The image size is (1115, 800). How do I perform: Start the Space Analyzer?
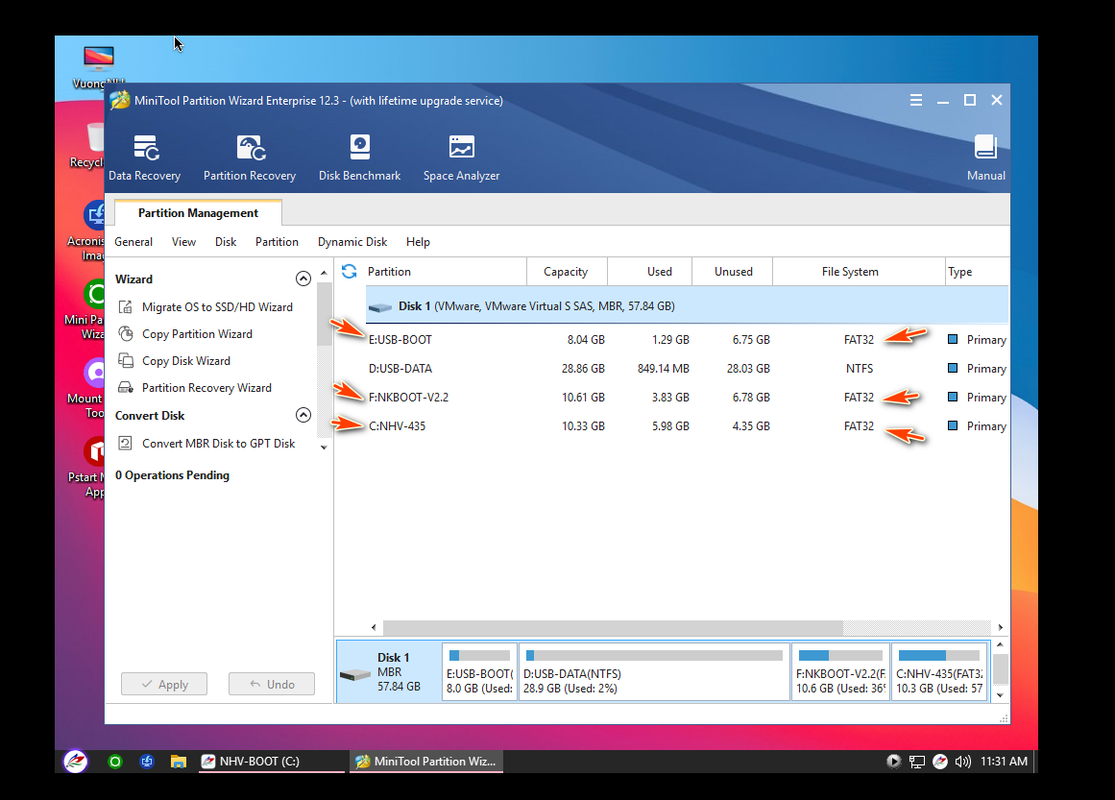462,157
